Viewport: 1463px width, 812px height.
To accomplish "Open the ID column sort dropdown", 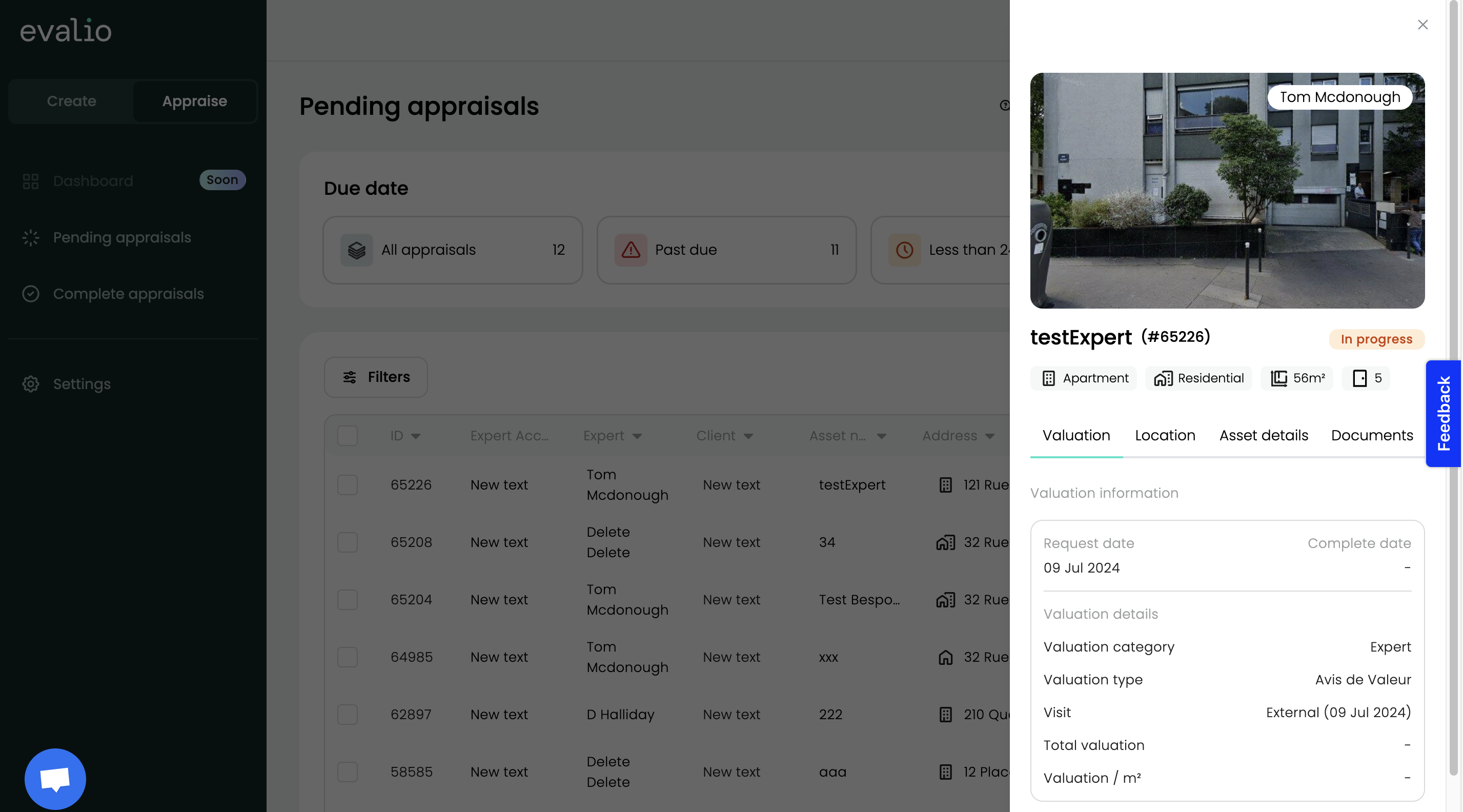I will click(416, 436).
